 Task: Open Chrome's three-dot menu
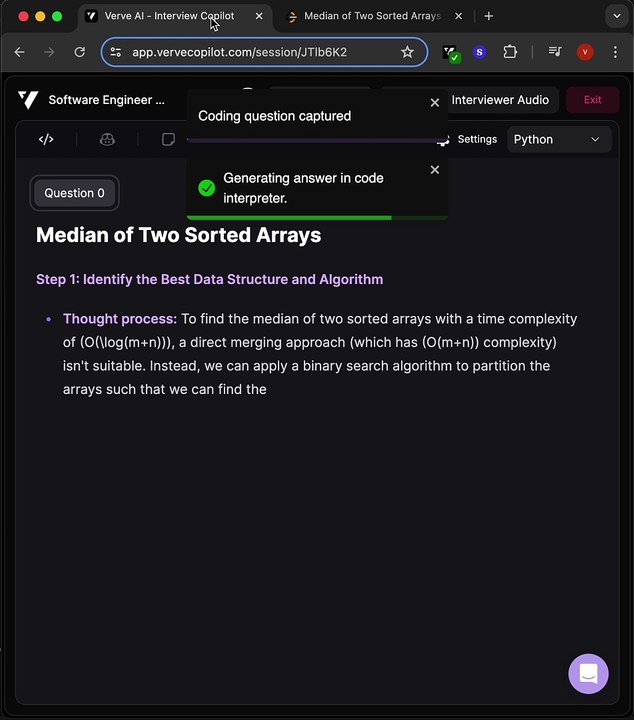(614, 52)
